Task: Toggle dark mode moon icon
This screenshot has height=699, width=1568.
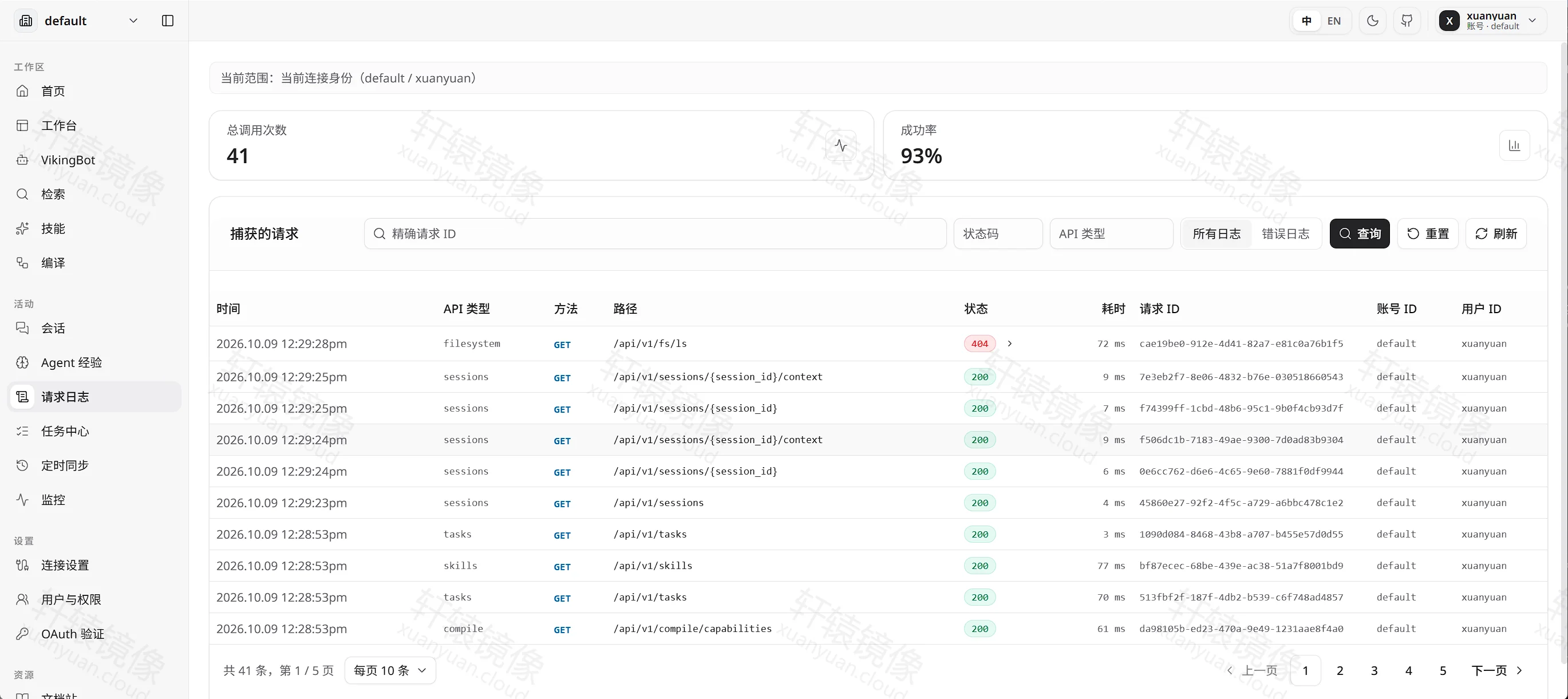Action: (x=1373, y=21)
